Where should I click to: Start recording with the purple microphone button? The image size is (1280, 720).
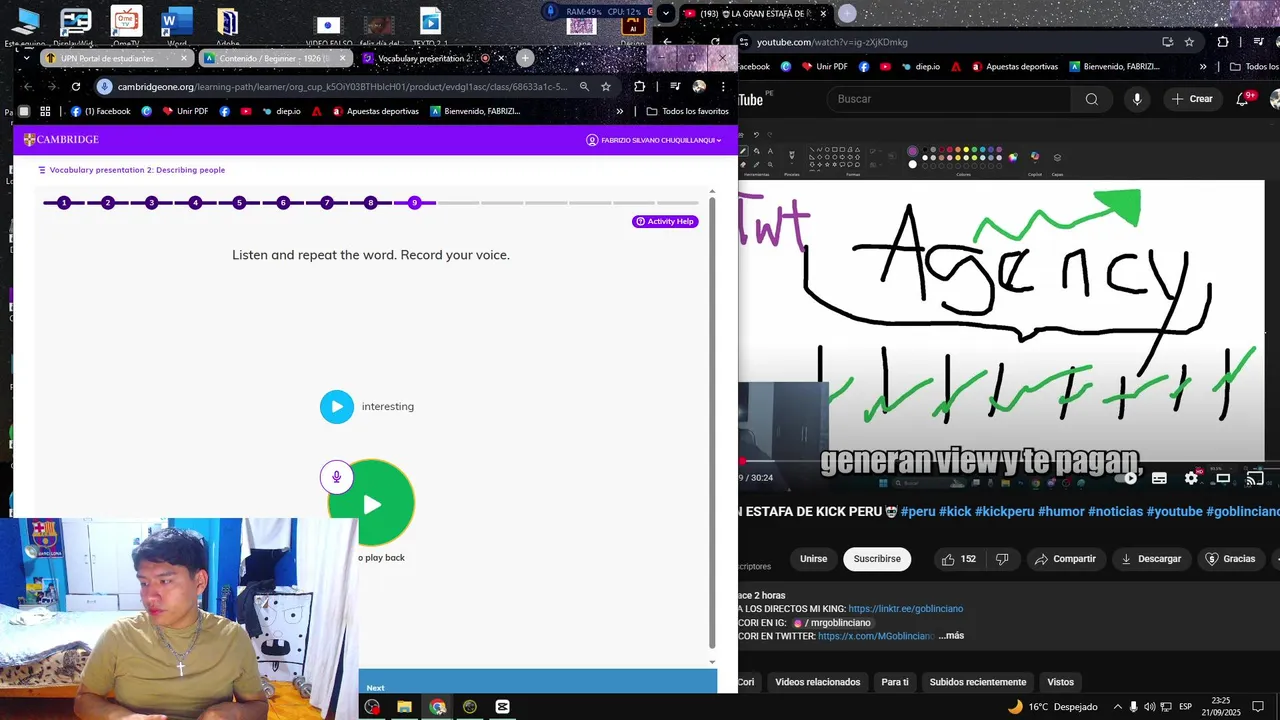336,477
